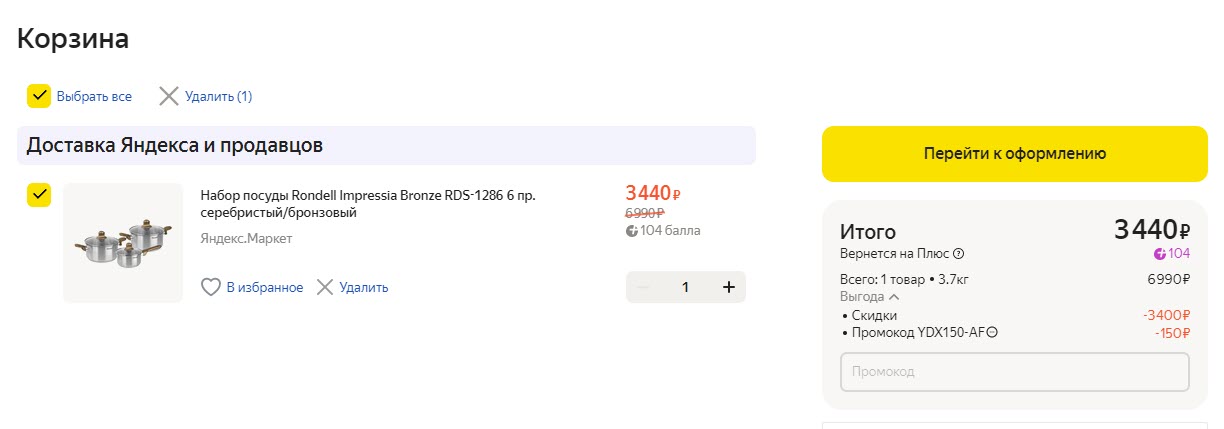
Task: Click the heart icon to add to favorites
Action: 211,288
